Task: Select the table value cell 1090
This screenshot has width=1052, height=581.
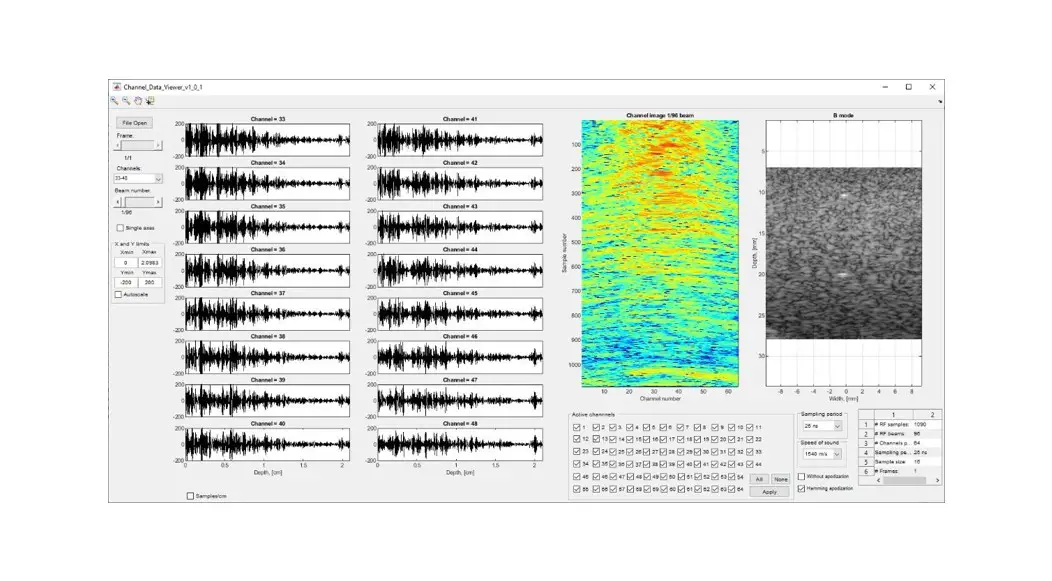Action: tap(926, 425)
